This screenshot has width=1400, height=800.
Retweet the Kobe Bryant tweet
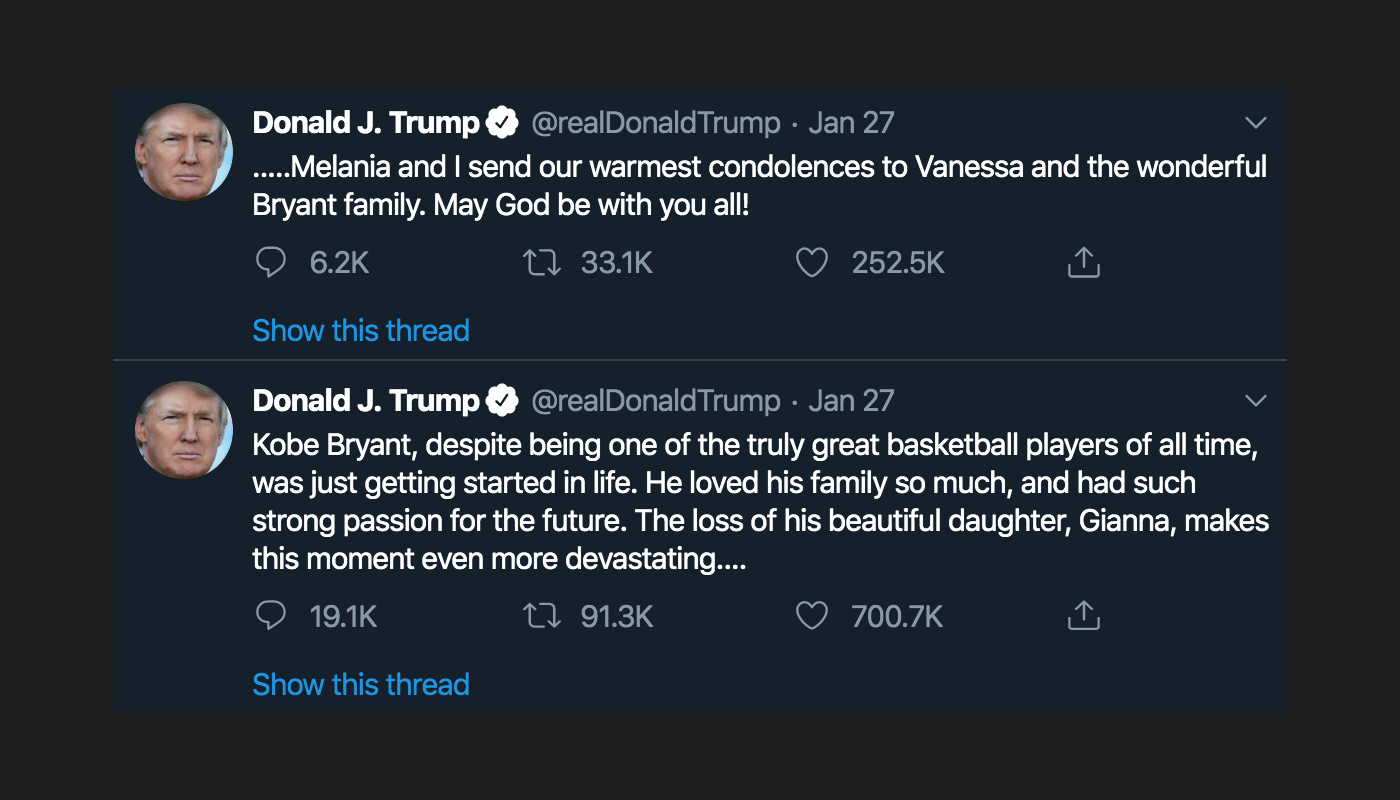[x=542, y=616]
